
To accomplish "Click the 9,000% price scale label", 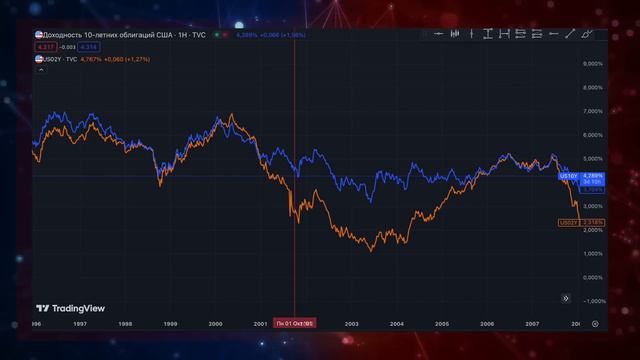I will (x=593, y=64).
